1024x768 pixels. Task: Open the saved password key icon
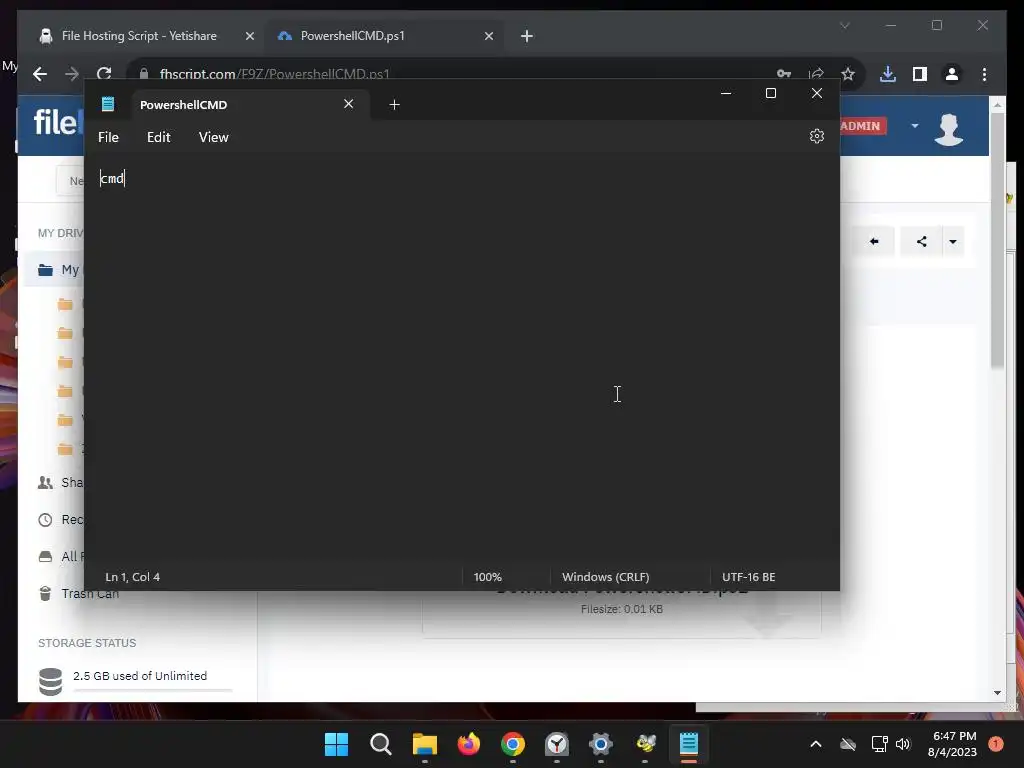coord(784,74)
